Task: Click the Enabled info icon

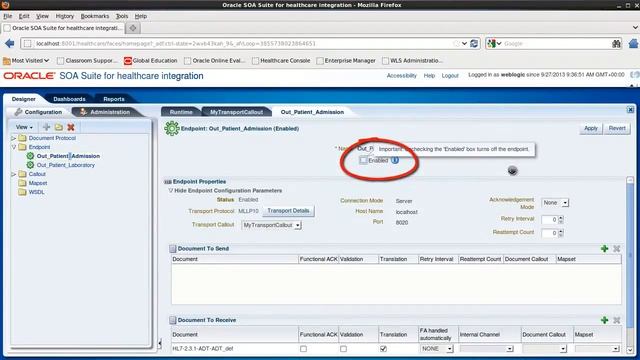Action: click(395, 160)
